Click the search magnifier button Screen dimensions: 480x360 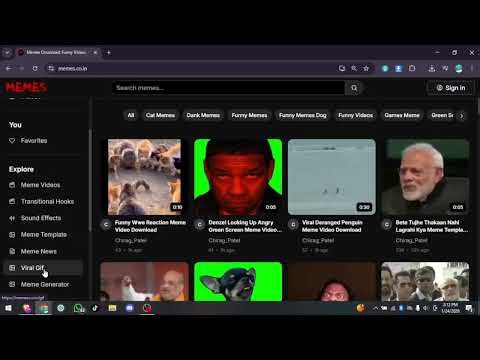pyautogui.click(x=354, y=88)
